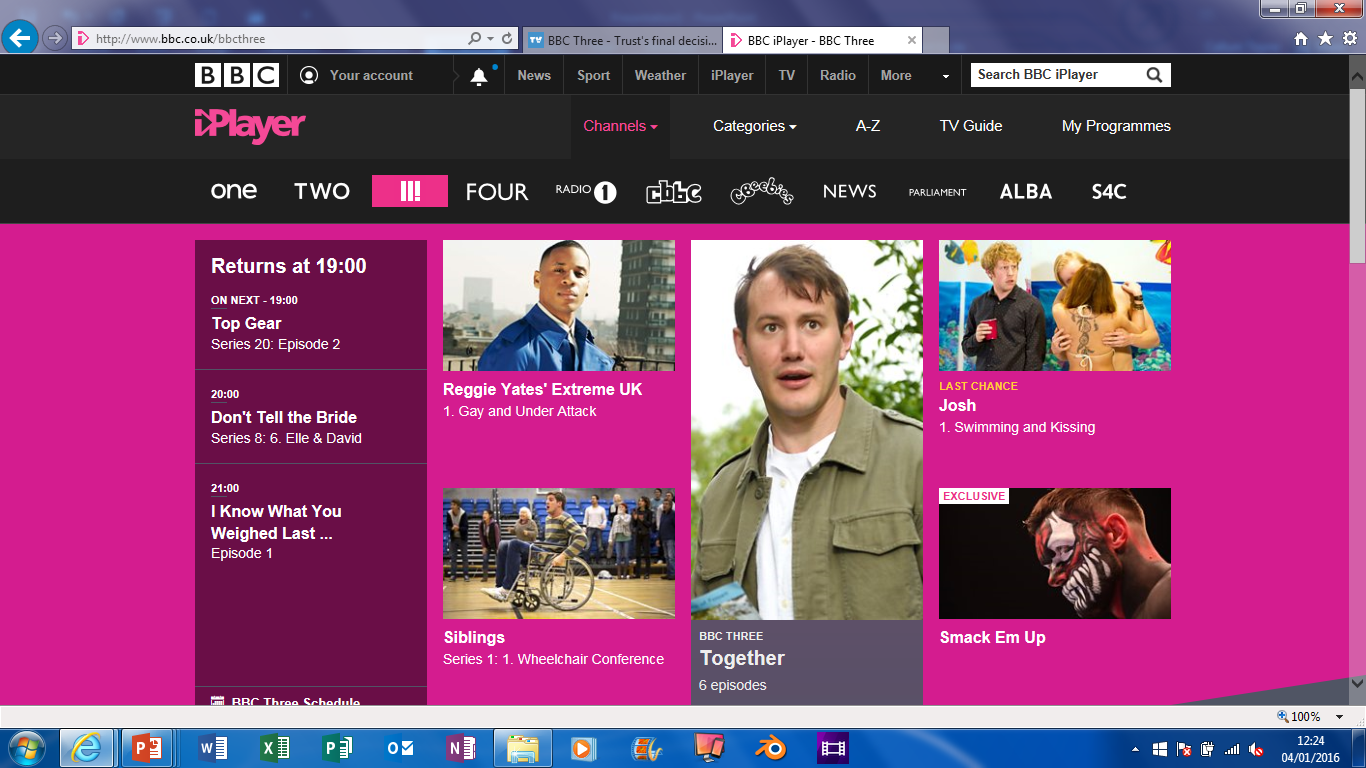
Task: Open the browser Home icon
Action: pyautogui.click(x=1301, y=39)
